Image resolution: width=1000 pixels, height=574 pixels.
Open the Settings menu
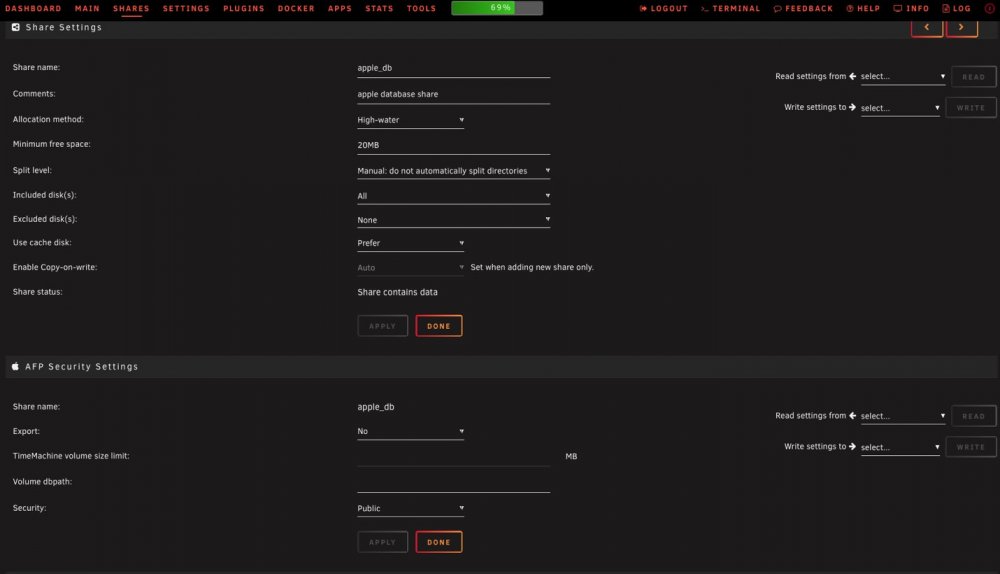tap(186, 8)
